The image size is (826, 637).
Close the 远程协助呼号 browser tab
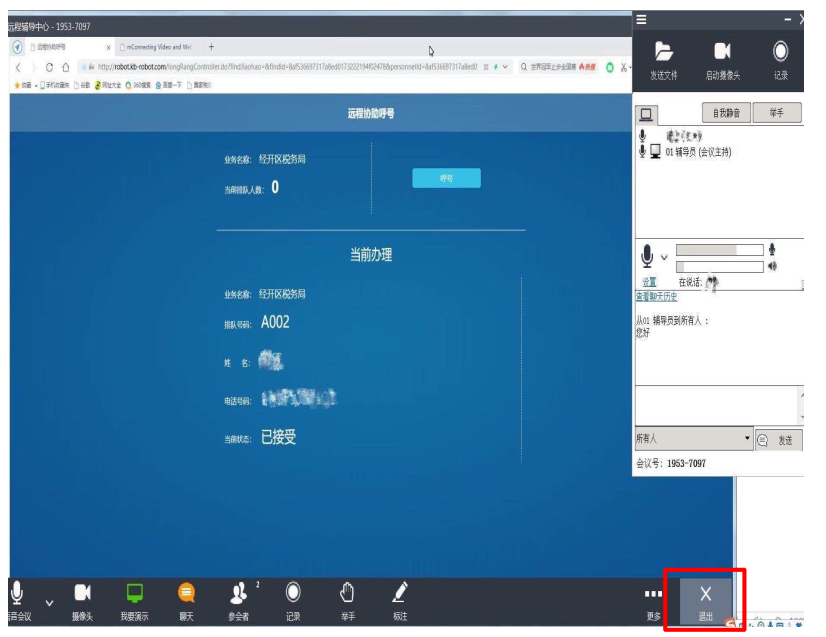pyautogui.click(x=108, y=47)
